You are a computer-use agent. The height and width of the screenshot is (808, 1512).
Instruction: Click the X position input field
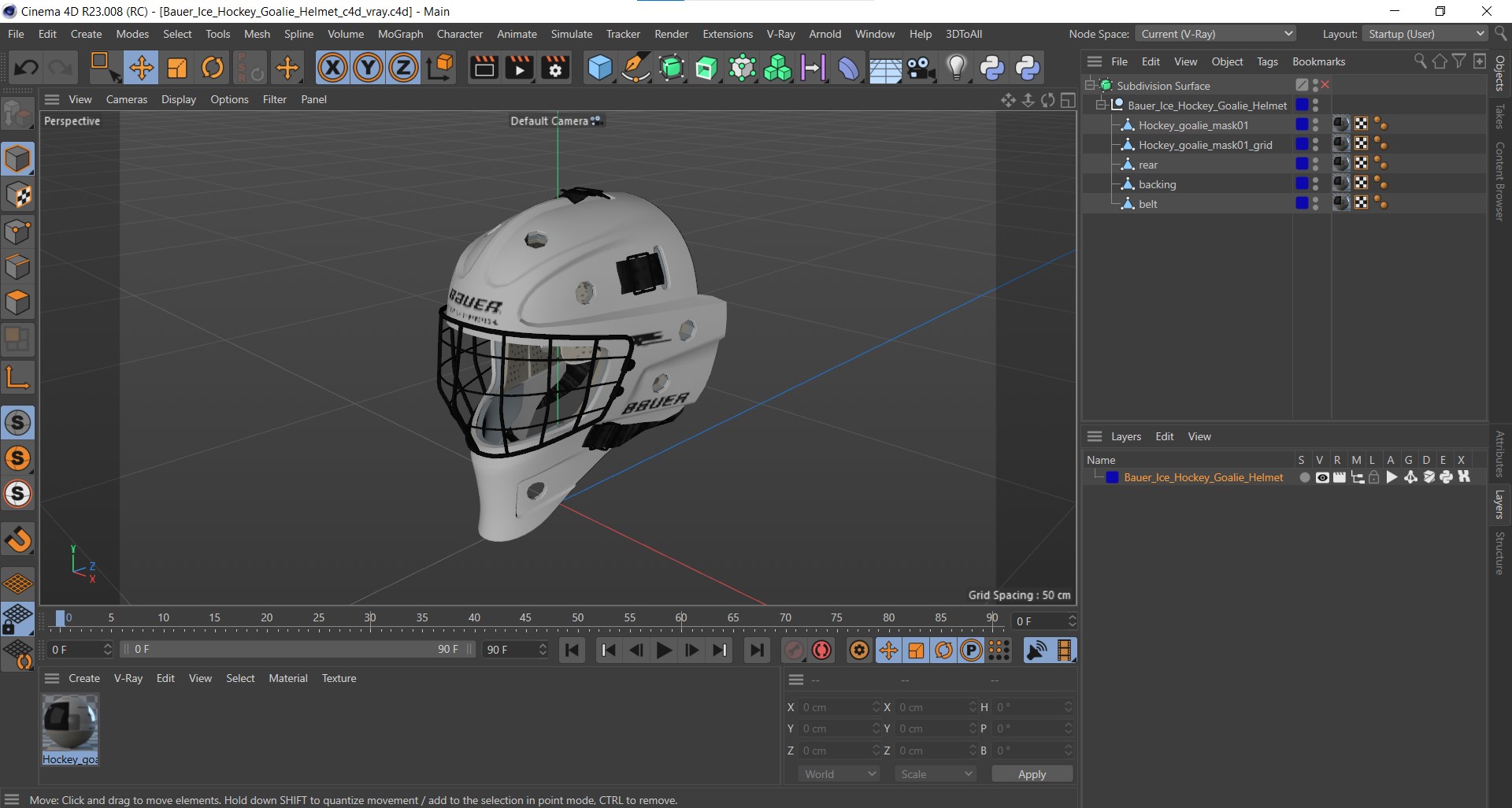click(x=839, y=707)
